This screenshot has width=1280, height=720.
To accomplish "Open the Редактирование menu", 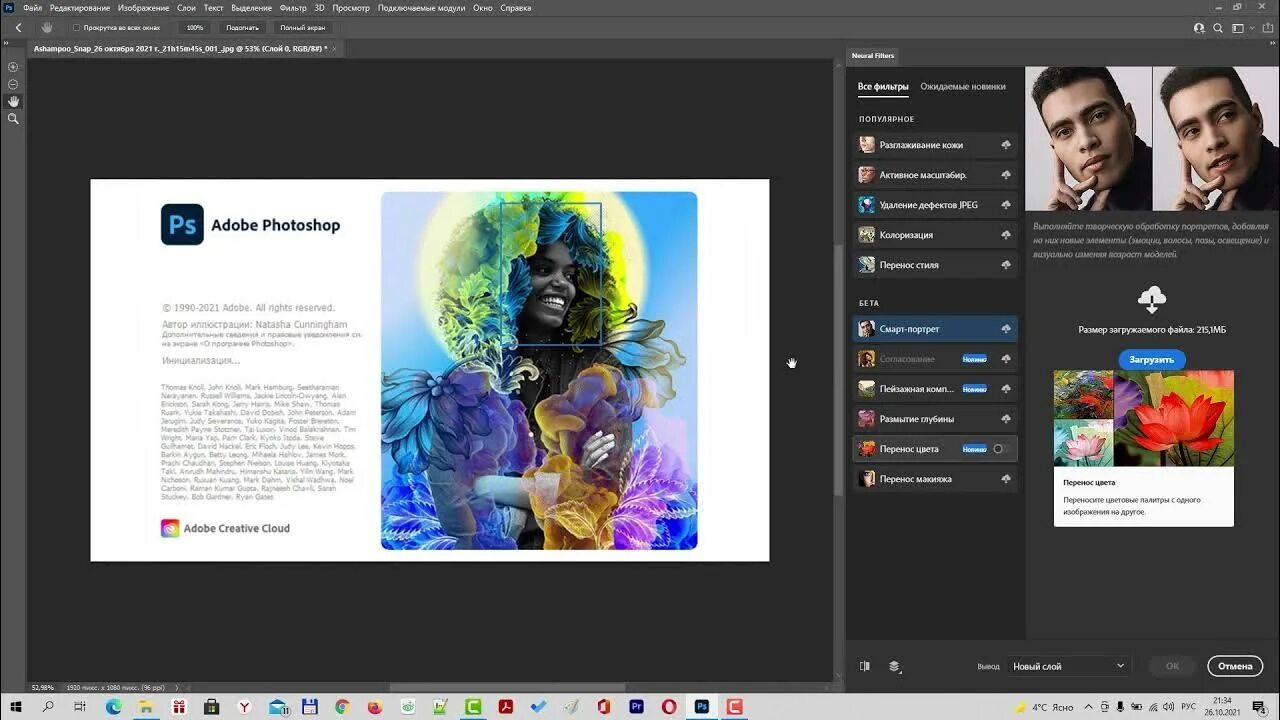I will (80, 8).
